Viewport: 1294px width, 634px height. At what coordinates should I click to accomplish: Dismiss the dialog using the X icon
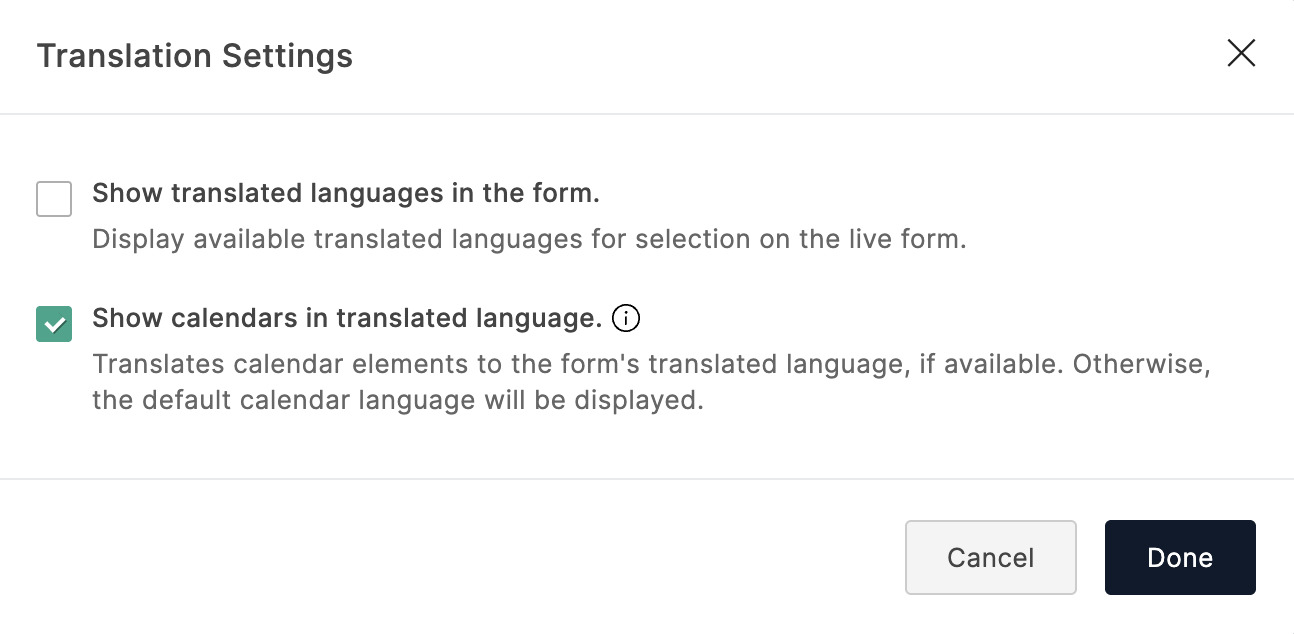pyautogui.click(x=1241, y=54)
